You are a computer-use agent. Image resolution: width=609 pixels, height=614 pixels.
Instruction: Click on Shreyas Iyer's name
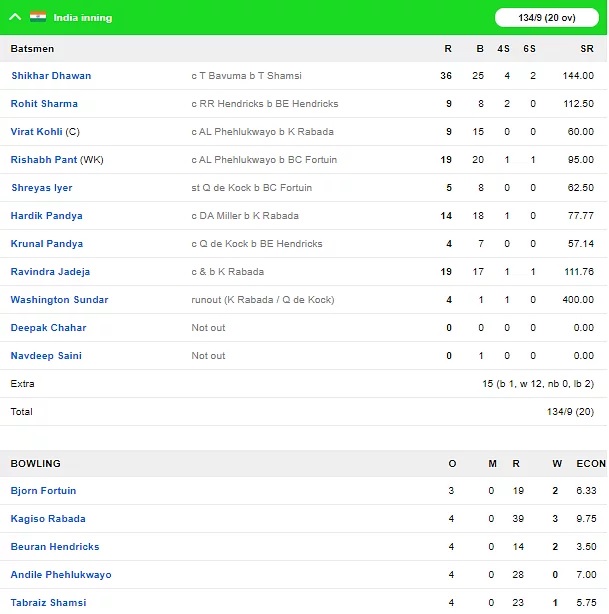click(x=42, y=188)
